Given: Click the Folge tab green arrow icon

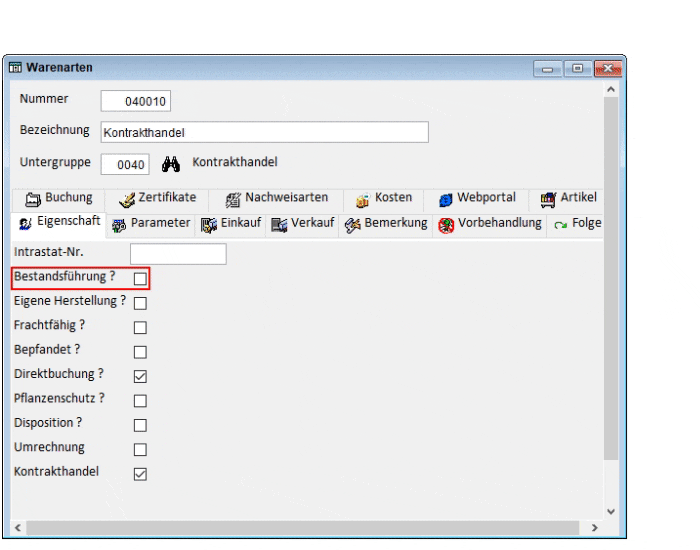Looking at the screenshot, I should coord(560,225).
